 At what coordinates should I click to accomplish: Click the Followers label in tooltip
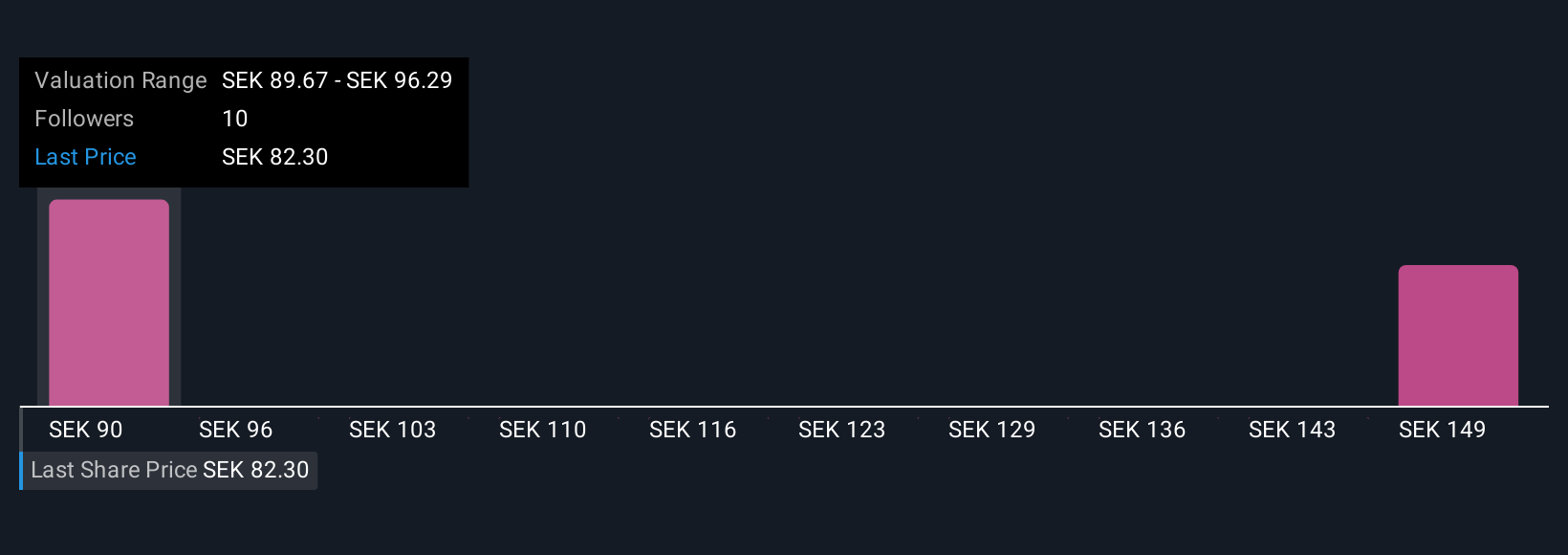coord(84,119)
